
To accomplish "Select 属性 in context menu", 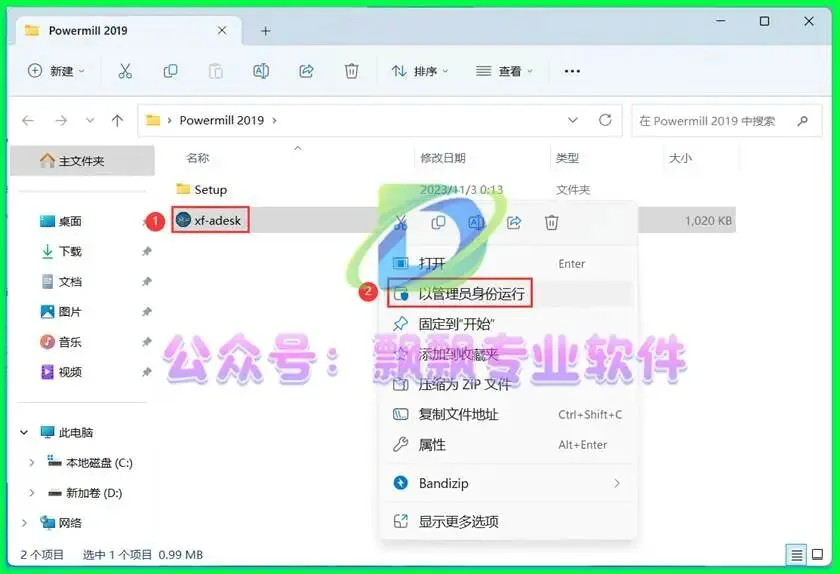I will tap(509, 445).
